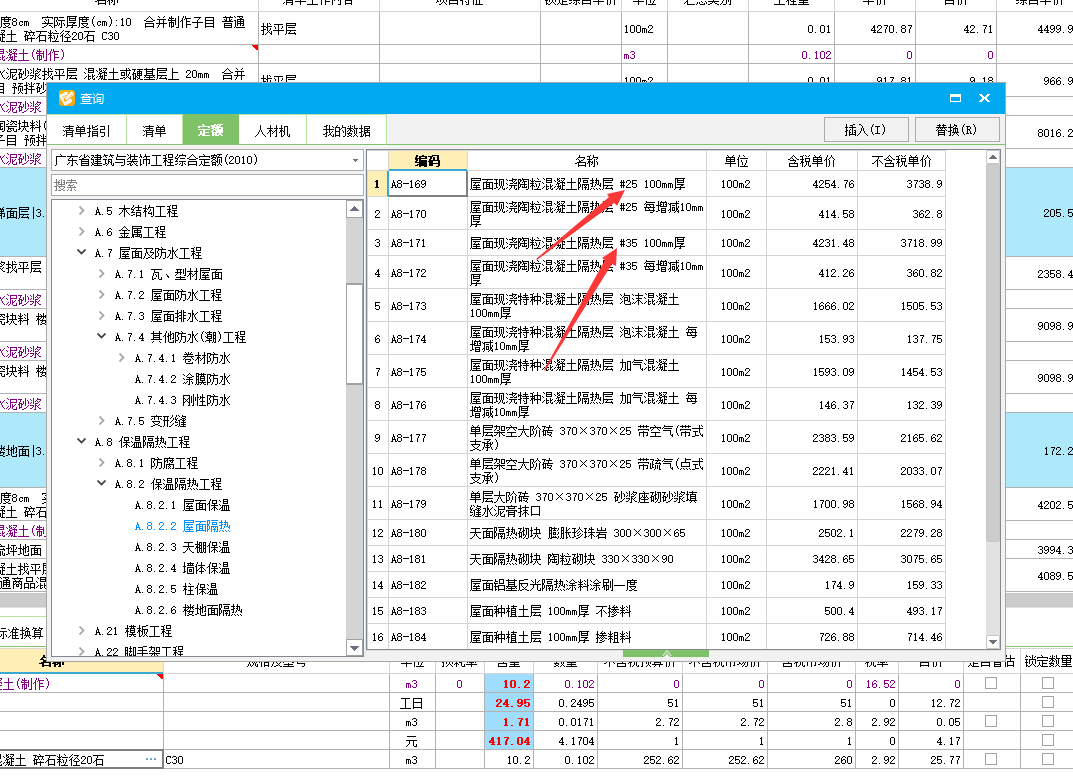Click the 插入(I) button
1073x782 pixels.
[866, 129]
